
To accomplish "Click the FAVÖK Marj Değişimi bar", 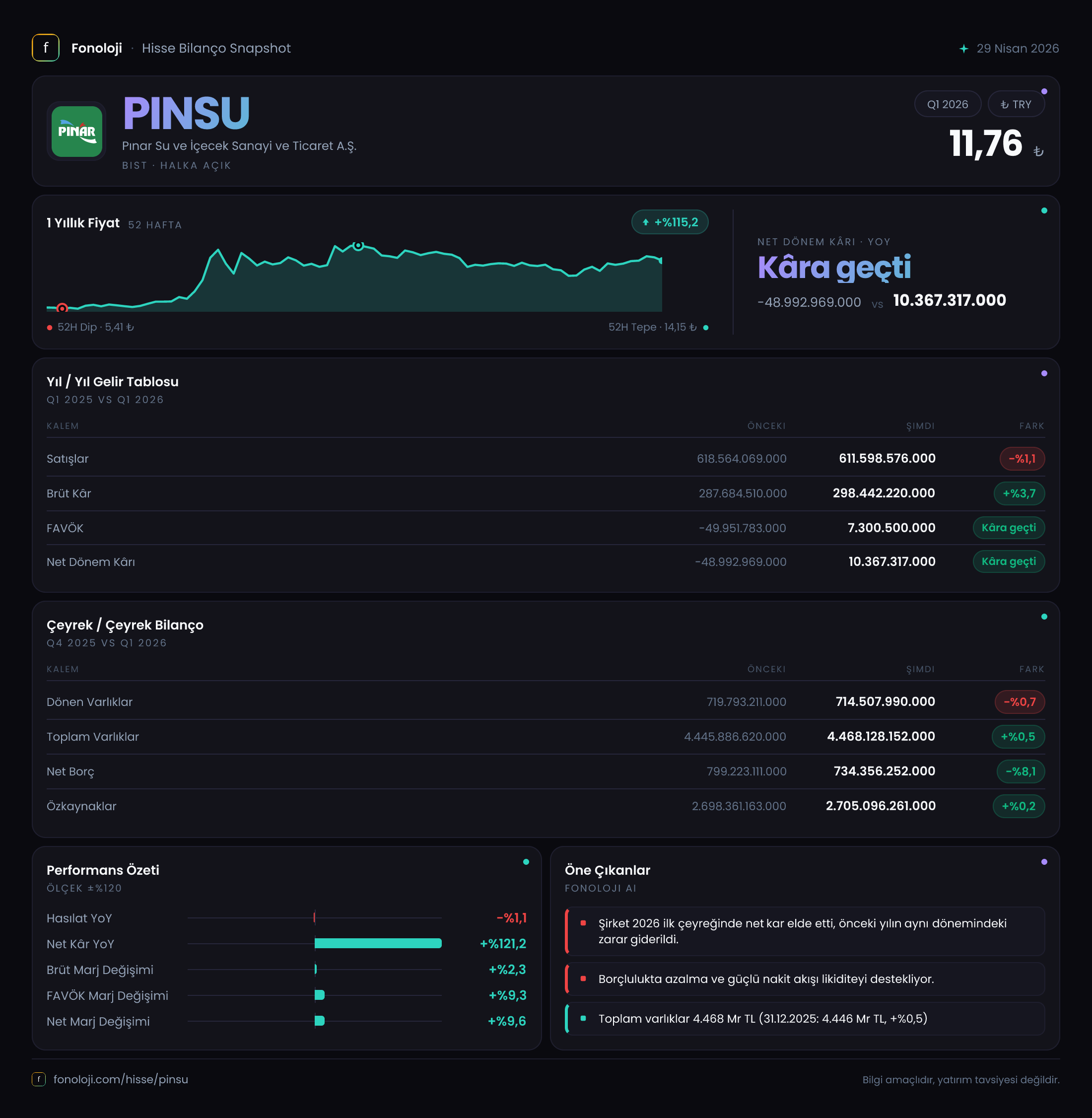I will pyautogui.click(x=320, y=995).
